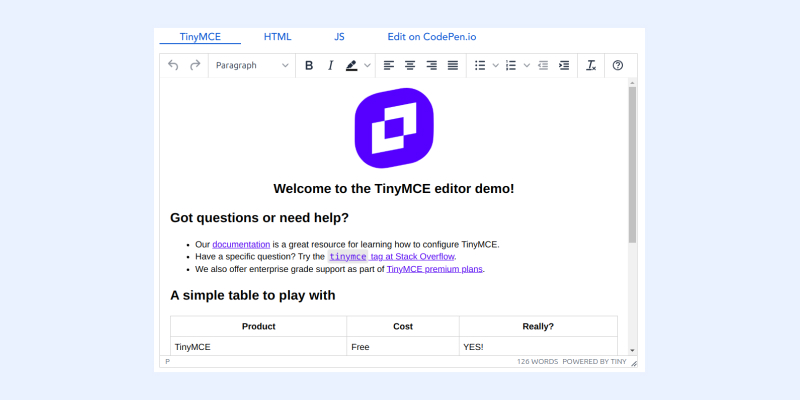Switch to the HTML tab
Viewport: 800px width, 400px height.
coord(278,36)
